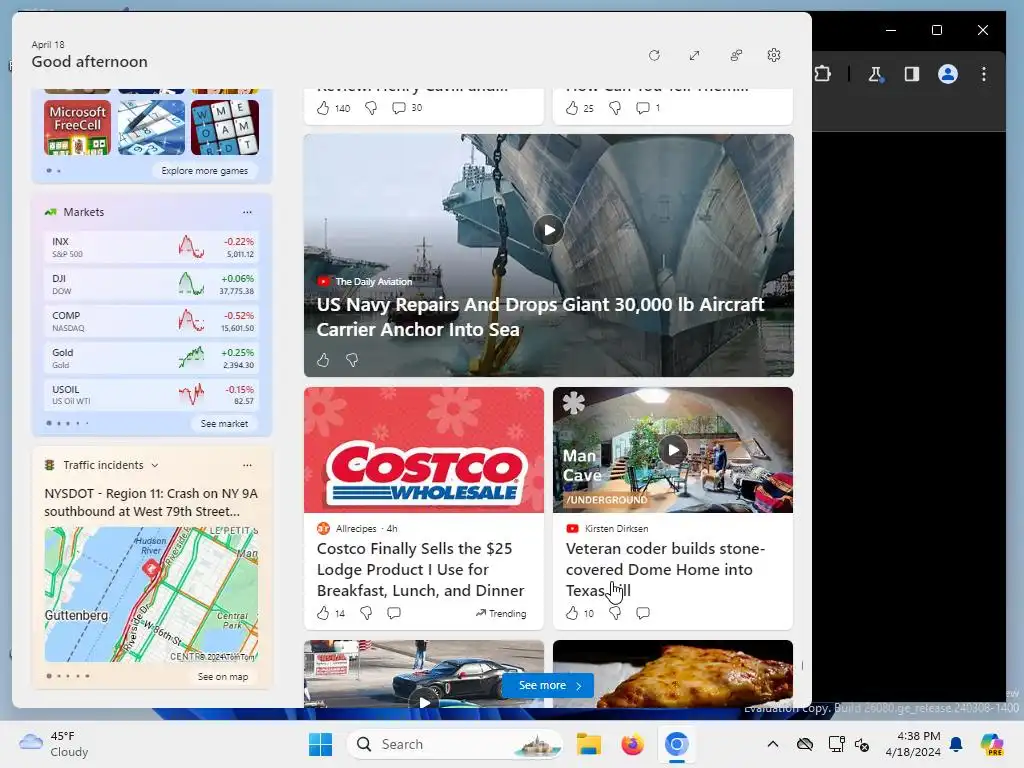
Task: Launch the Microsoft FreeCell game tile
Action: pyautogui.click(x=77, y=127)
